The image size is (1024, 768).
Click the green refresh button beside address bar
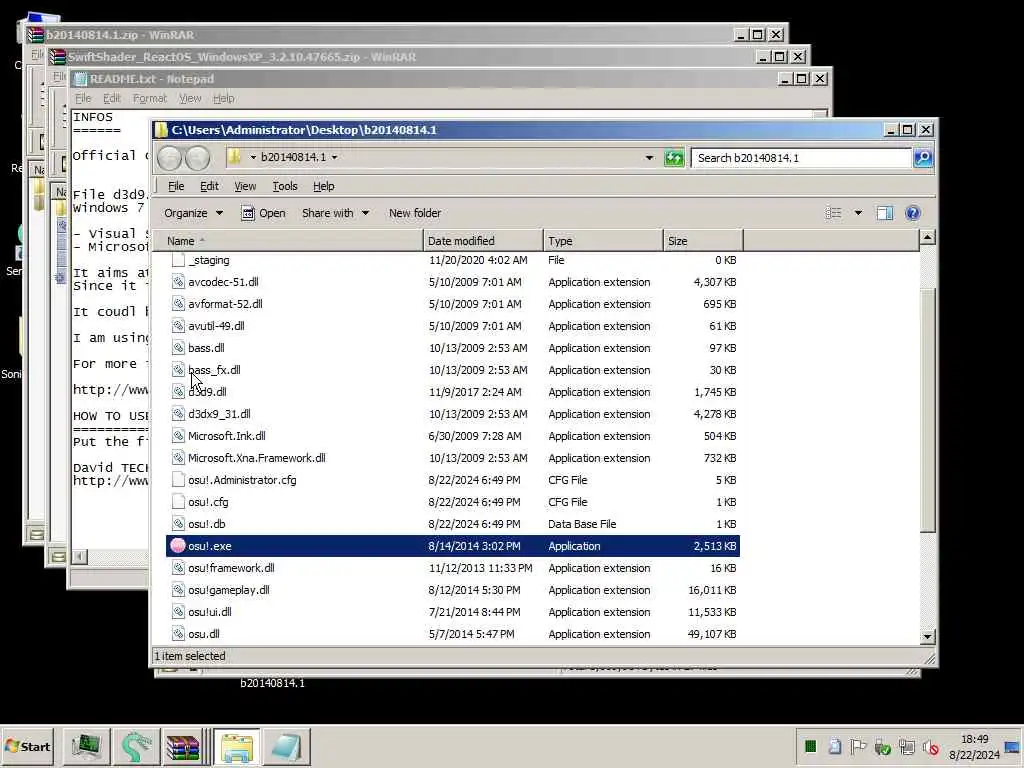[673, 158]
